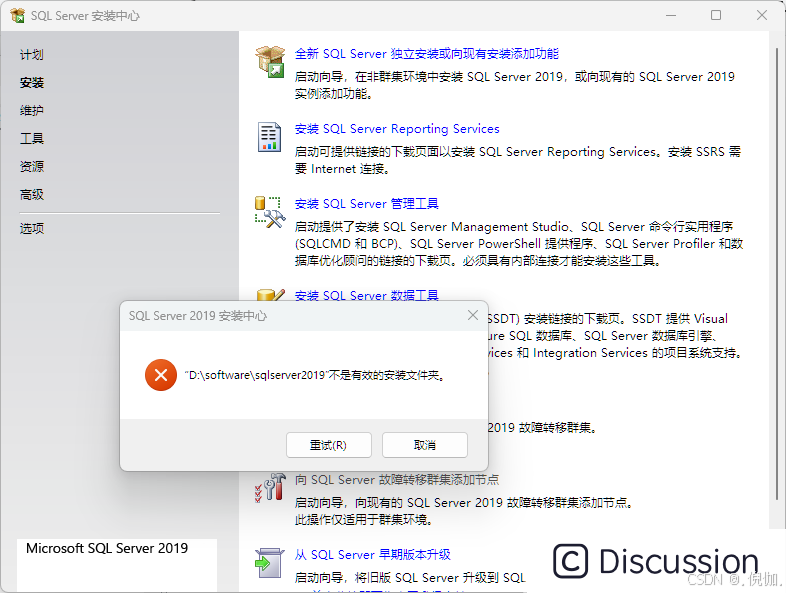Open 安装 SQL Server 管理工具 link

click(x=366, y=204)
